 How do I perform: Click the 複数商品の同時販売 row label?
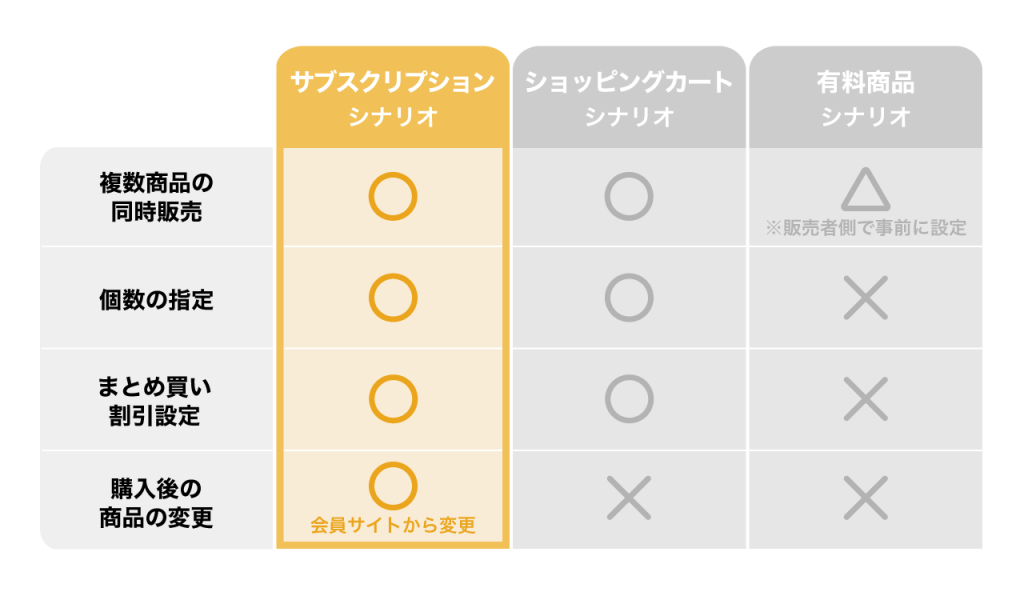pyautogui.click(x=156, y=197)
